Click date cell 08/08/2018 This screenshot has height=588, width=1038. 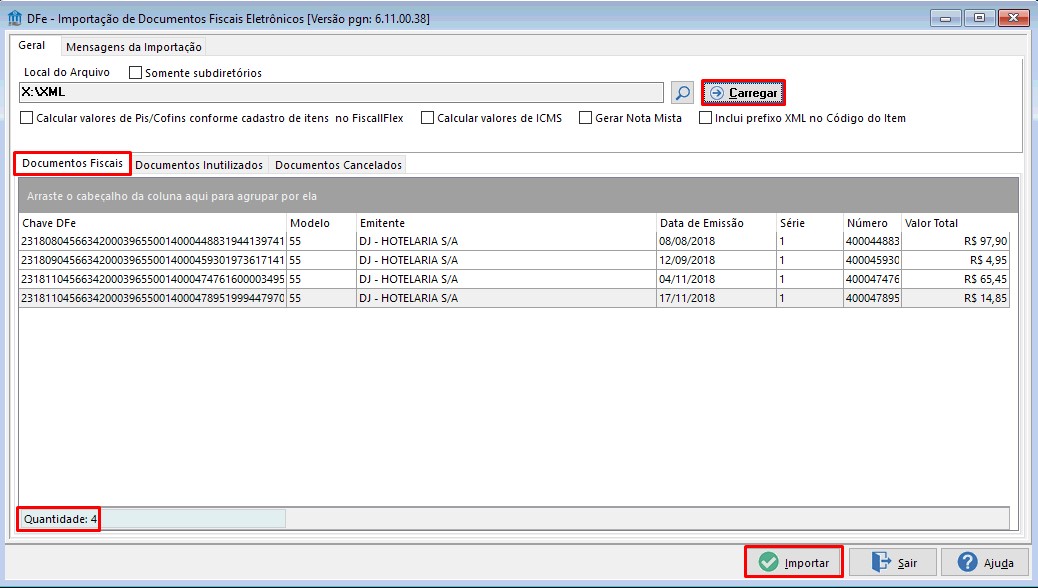[x=716, y=241]
